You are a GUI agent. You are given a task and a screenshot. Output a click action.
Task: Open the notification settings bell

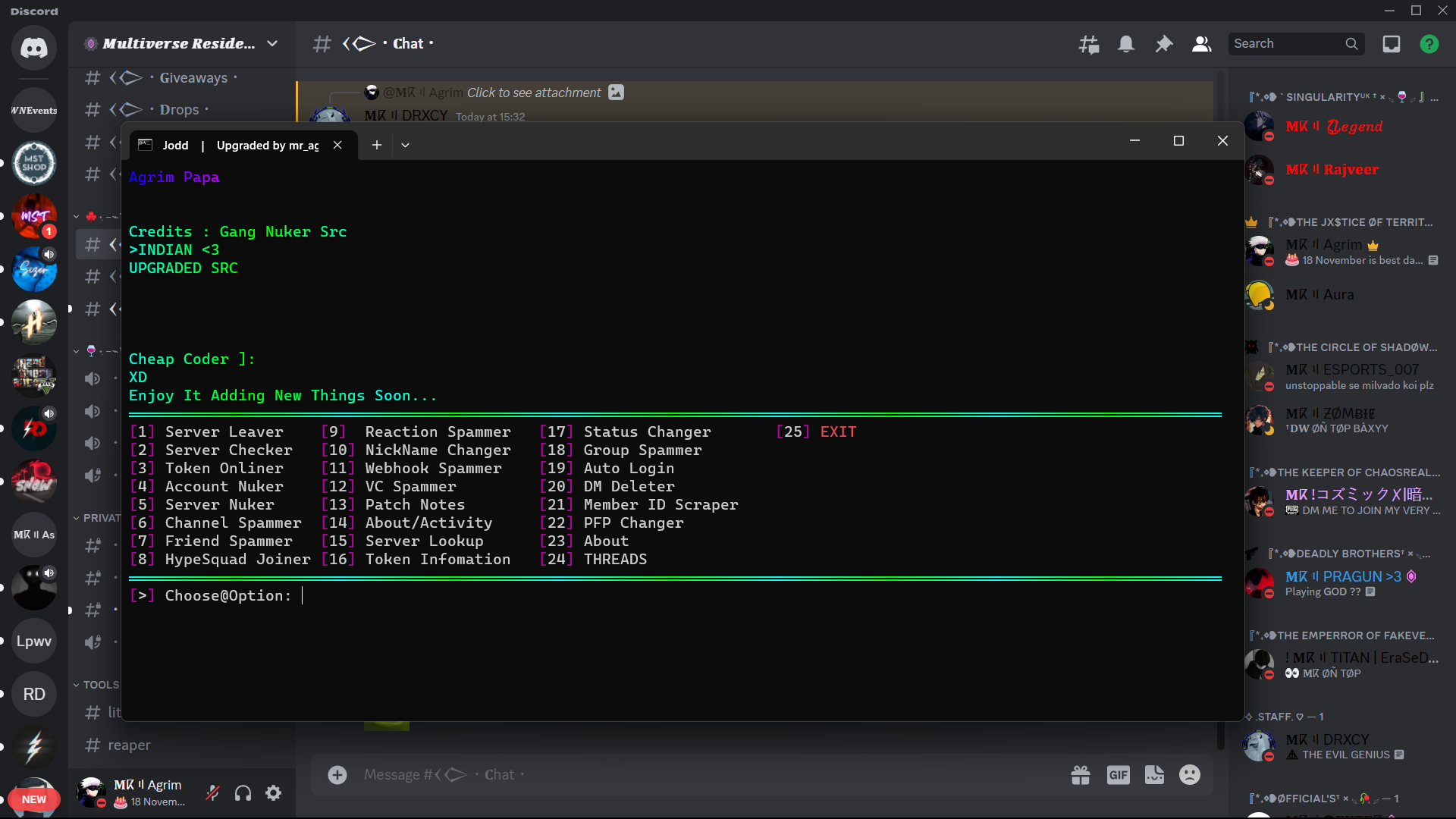click(x=1126, y=43)
